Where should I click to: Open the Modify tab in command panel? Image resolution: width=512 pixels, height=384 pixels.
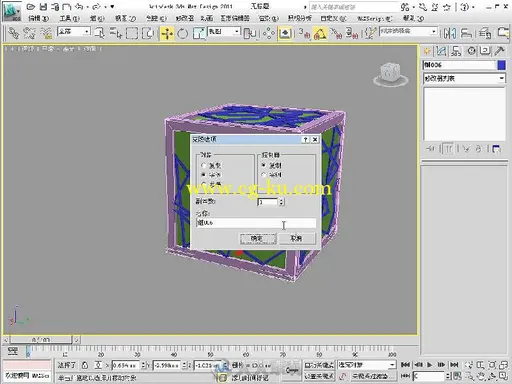tap(441, 51)
